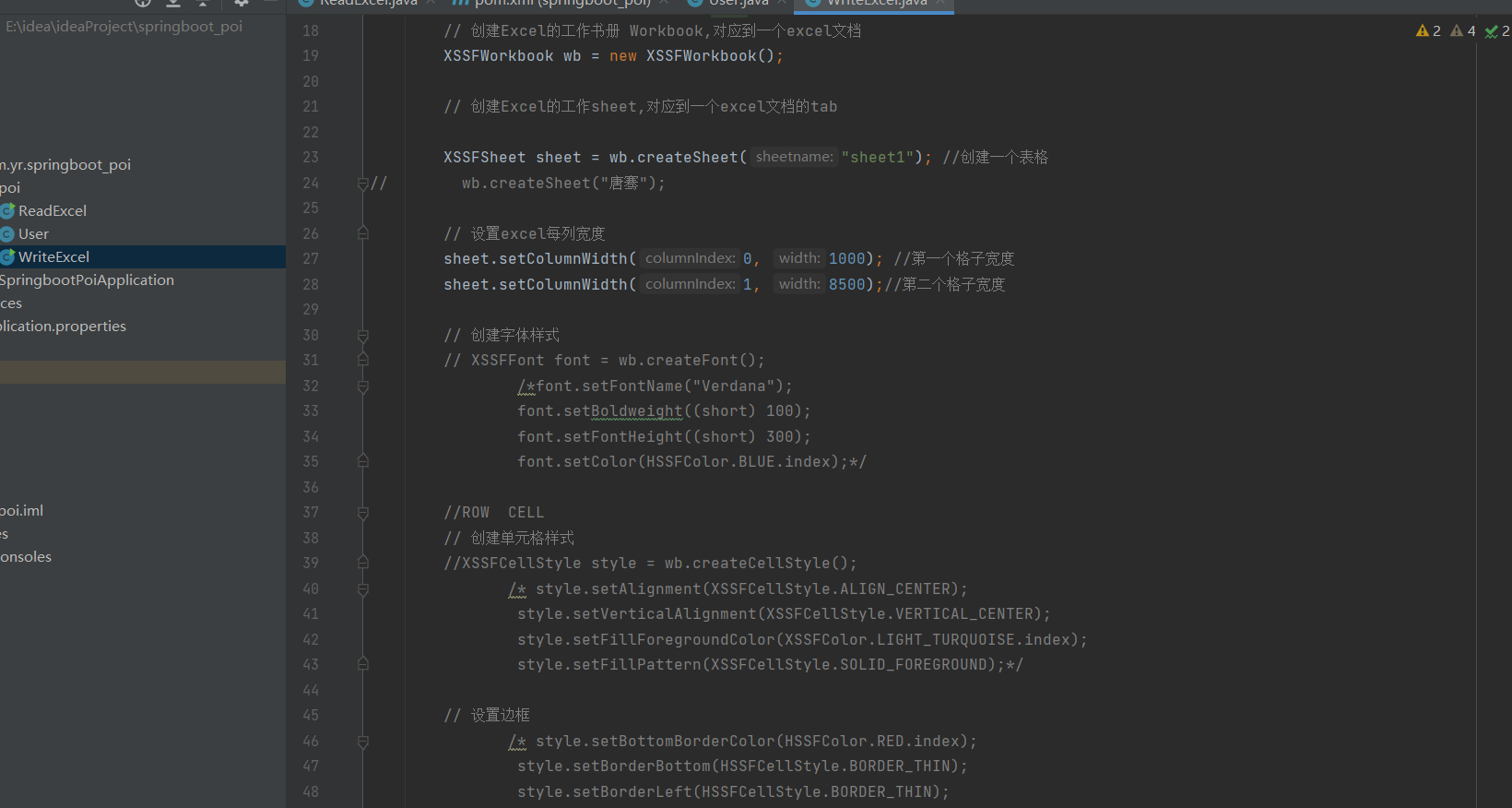
Task: Toggle the fold marker at line 39
Action: click(x=363, y=563)
